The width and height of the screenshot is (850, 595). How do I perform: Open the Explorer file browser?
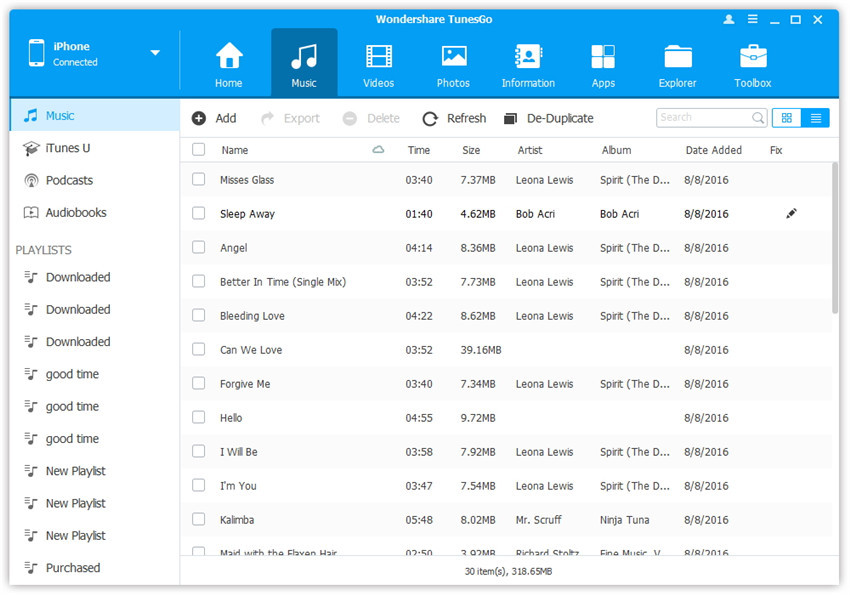click(678, 64)
